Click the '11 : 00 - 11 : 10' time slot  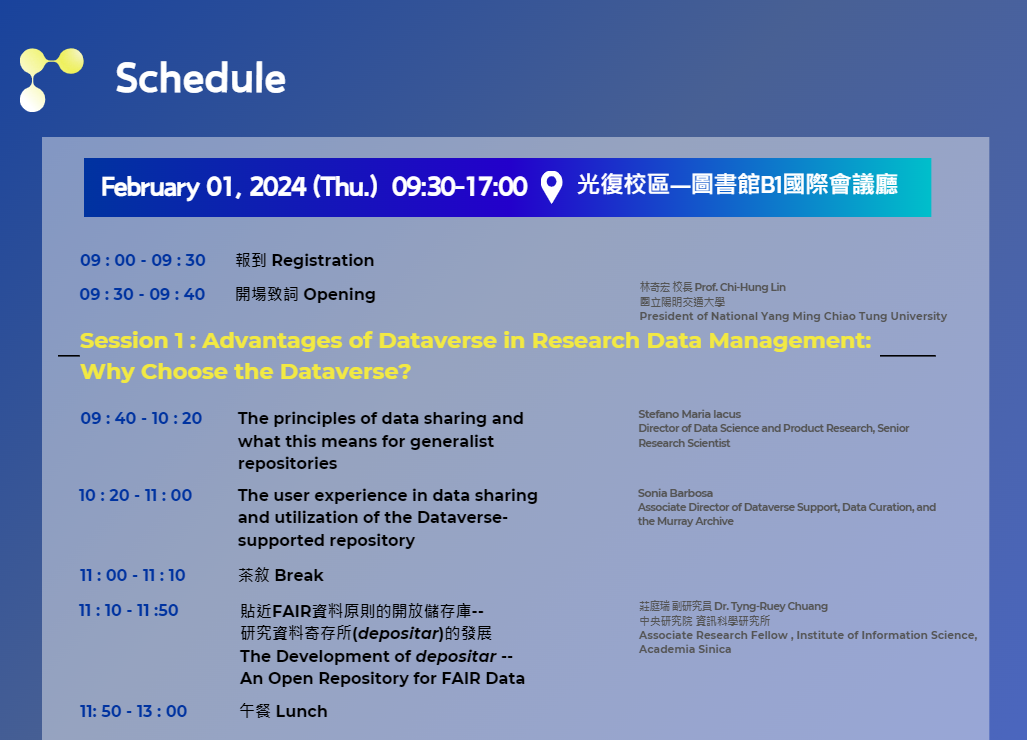pos(132,576)
